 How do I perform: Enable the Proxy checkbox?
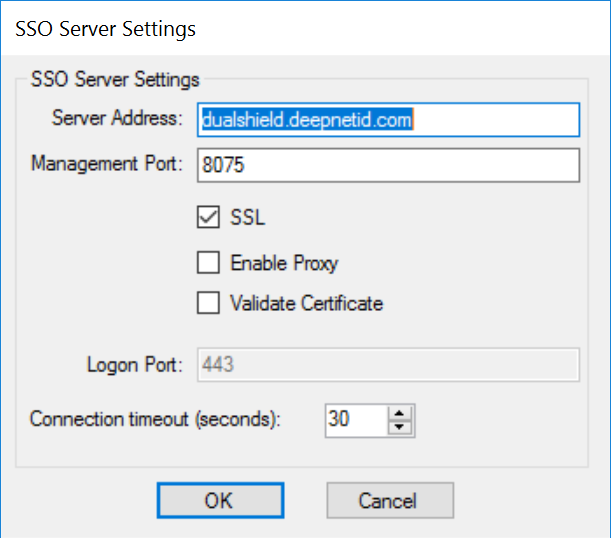(208, 263)
